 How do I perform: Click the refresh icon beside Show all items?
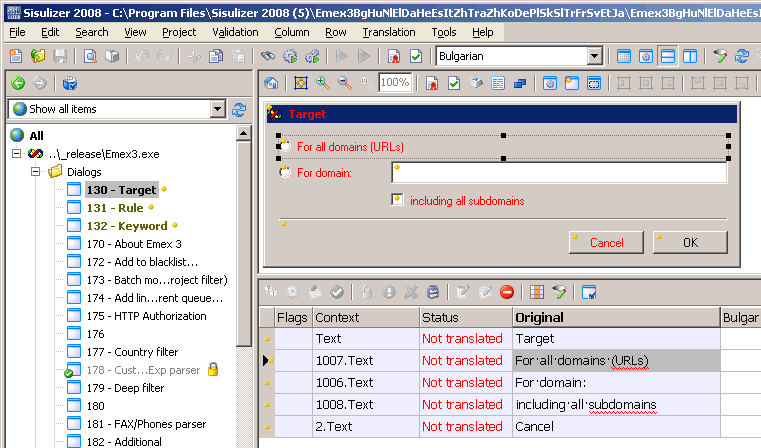click(239, 110)
